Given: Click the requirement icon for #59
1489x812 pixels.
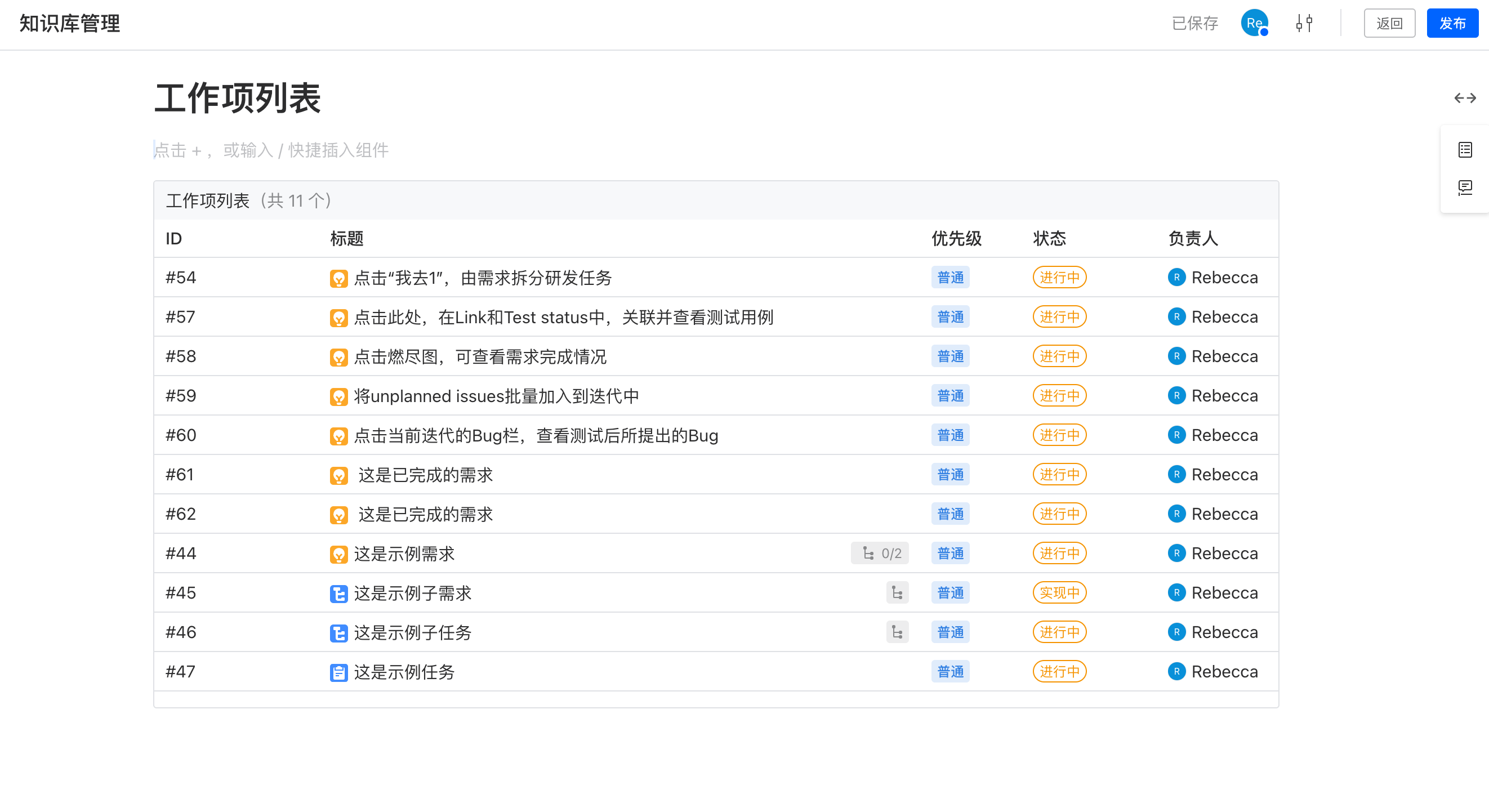Looking at the screenshot, I should (338, 396).
